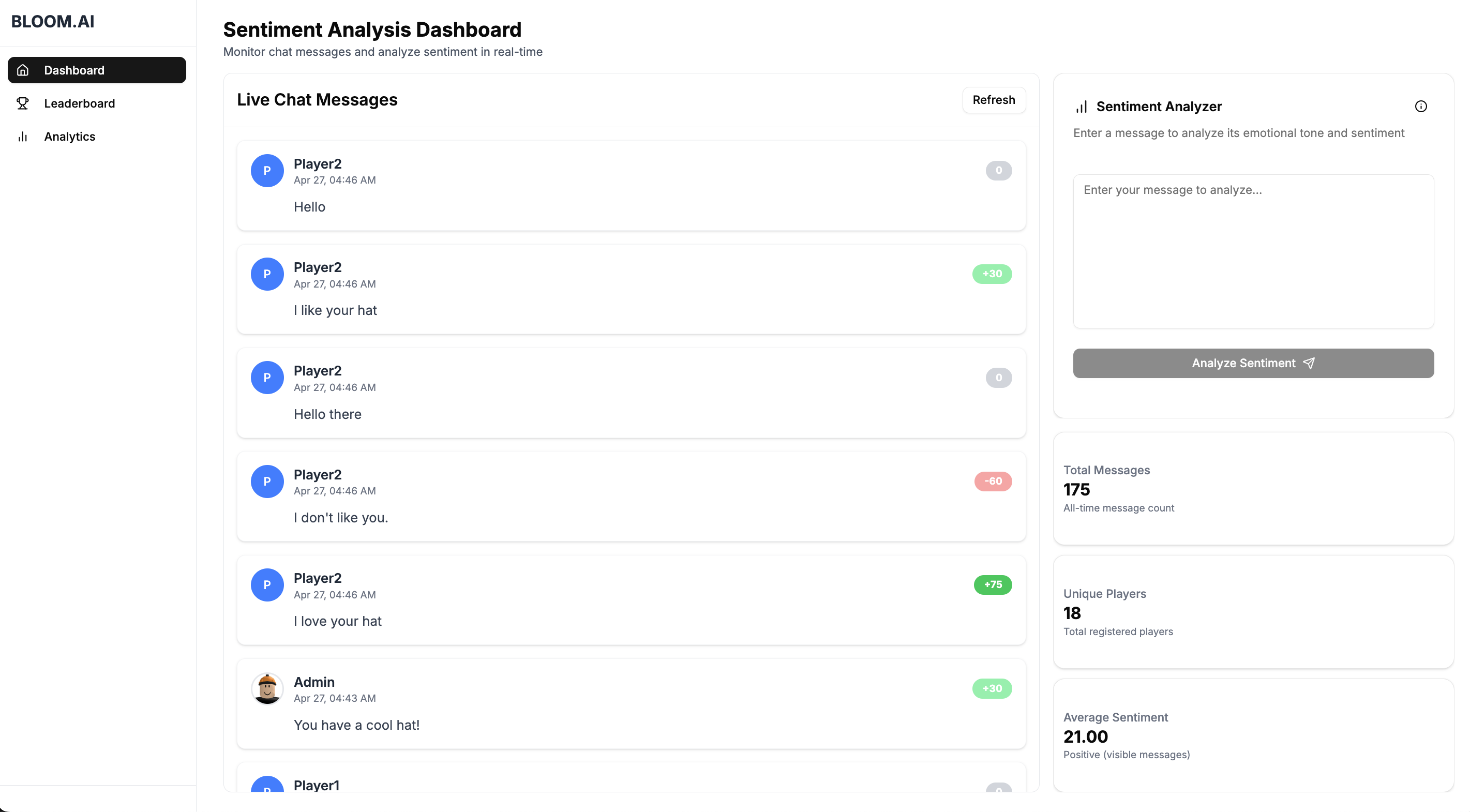Click the I don't like you message
This screenshot has width=1470, height=812.
(341, 518)
